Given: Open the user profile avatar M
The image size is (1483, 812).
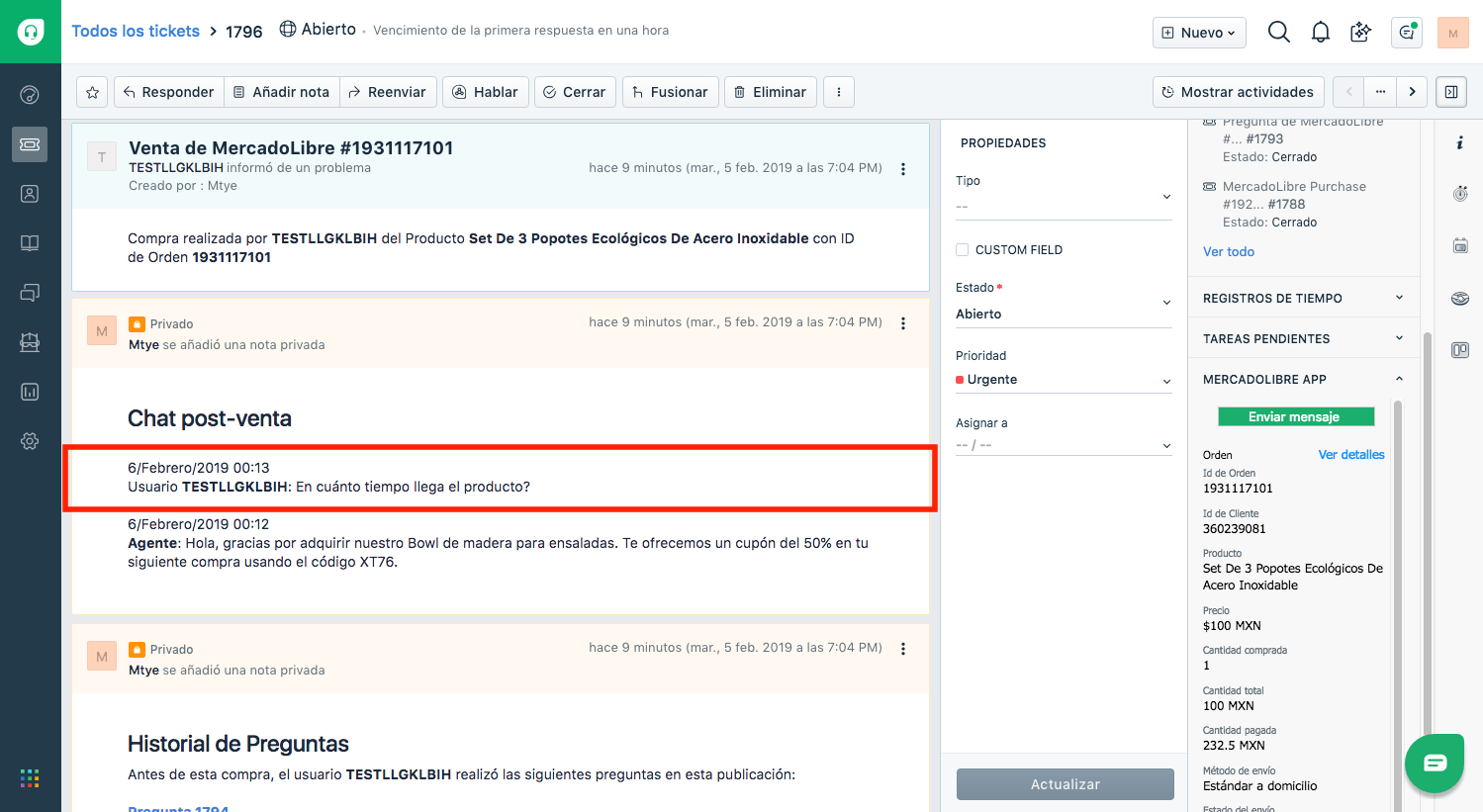Looking at the screenshot, I should point(1452,33).
